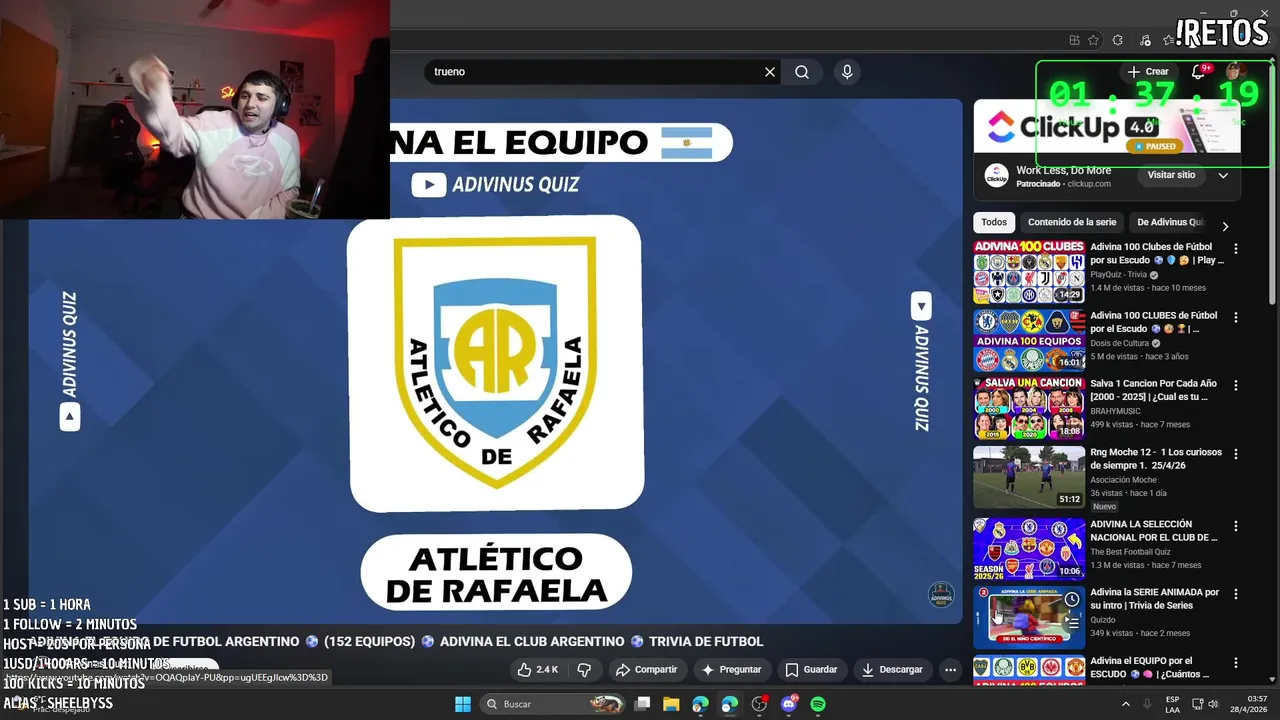
Task: Open the 'SALVA UNA CANCION' 18:08 thumbnail
Action: pyautogui.click(x=1029, y=408)
